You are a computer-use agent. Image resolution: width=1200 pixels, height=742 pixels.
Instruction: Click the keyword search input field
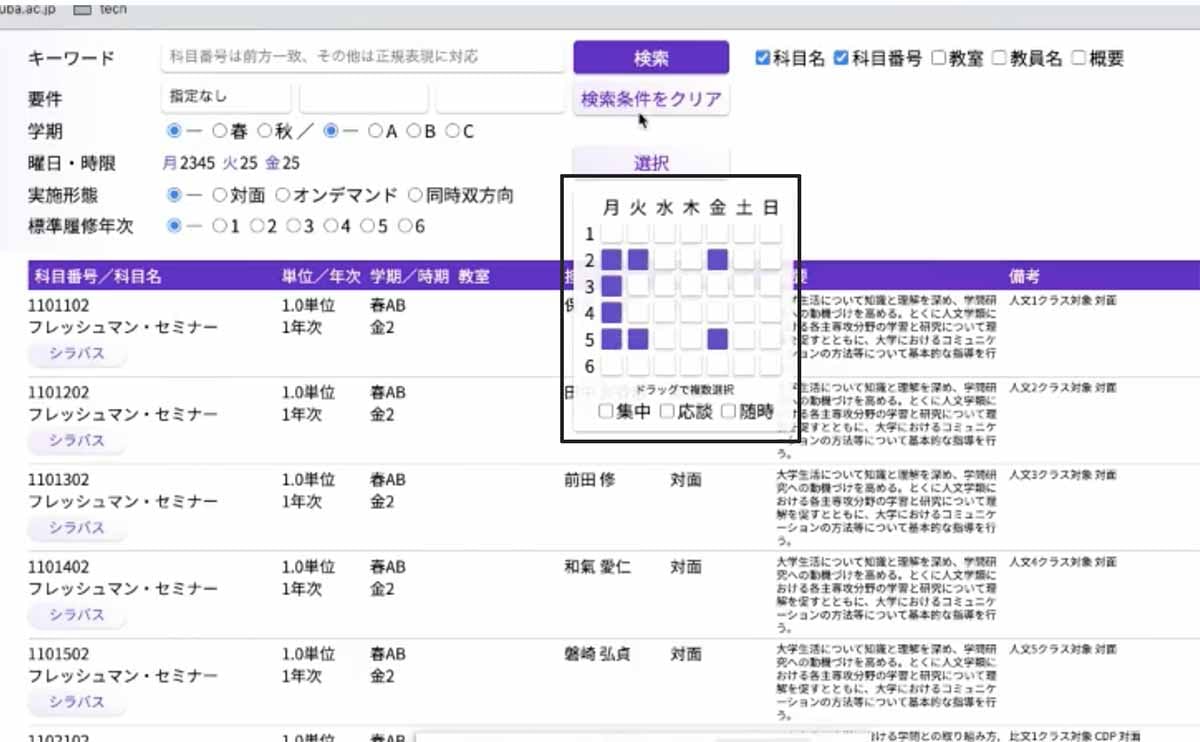click(x=362, y=57)
